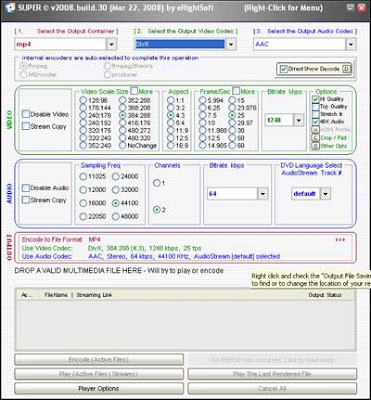Click the SUPER app icon in title bar
The width and height of the screenshot is (371, 400).
tap(9, 8)
